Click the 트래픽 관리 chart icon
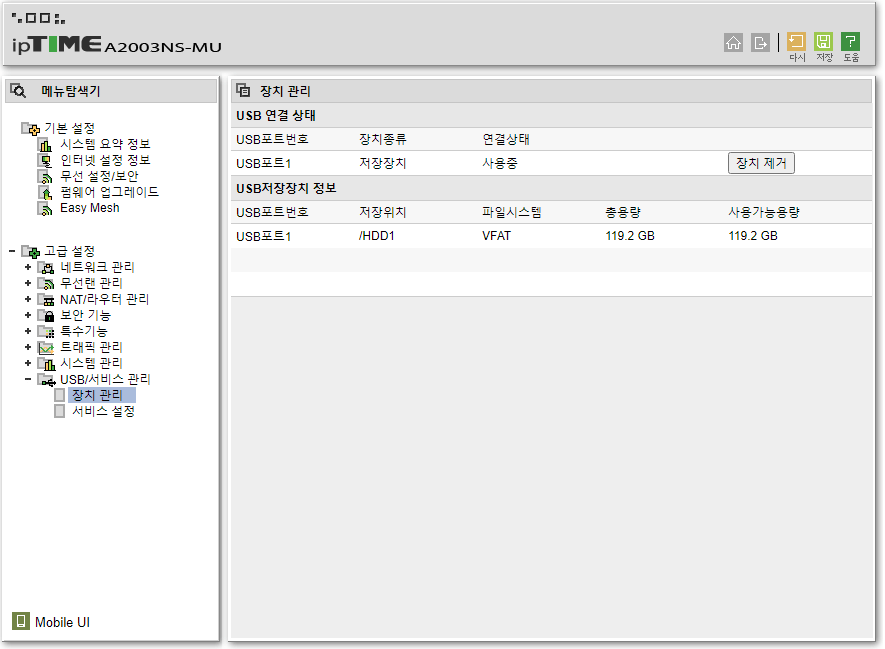Viewport: 885px width, 649px height. [46, 348]
